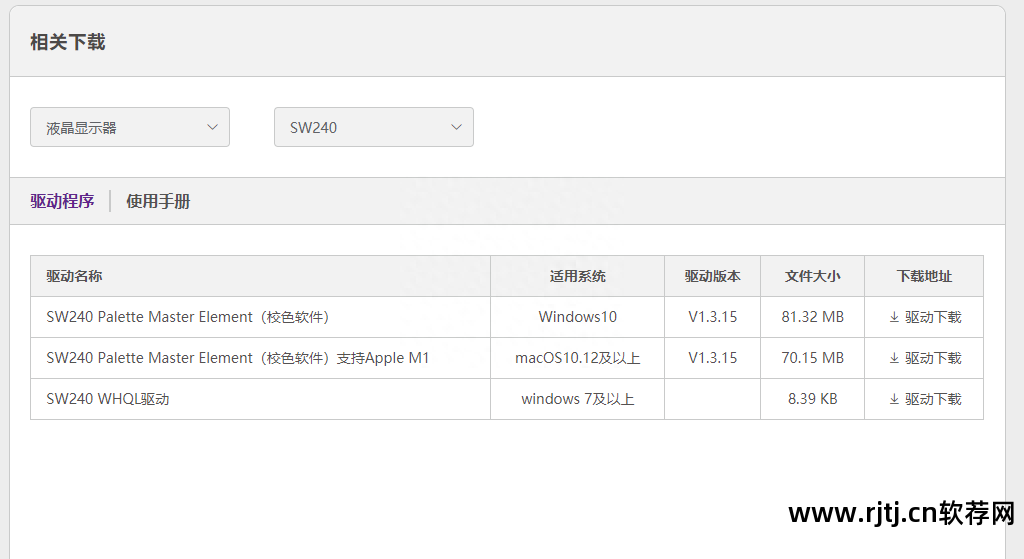1024x559 pixels.
Task: Click the windows 7及以上 system cell
Action: click(x=577, y=399)
